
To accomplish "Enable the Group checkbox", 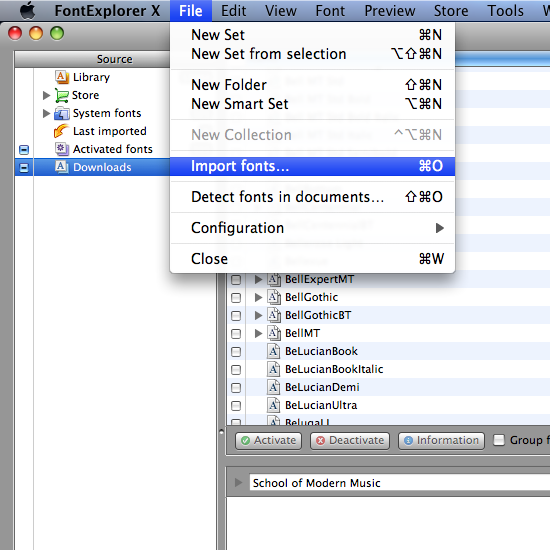I will [x=498, y=440].
